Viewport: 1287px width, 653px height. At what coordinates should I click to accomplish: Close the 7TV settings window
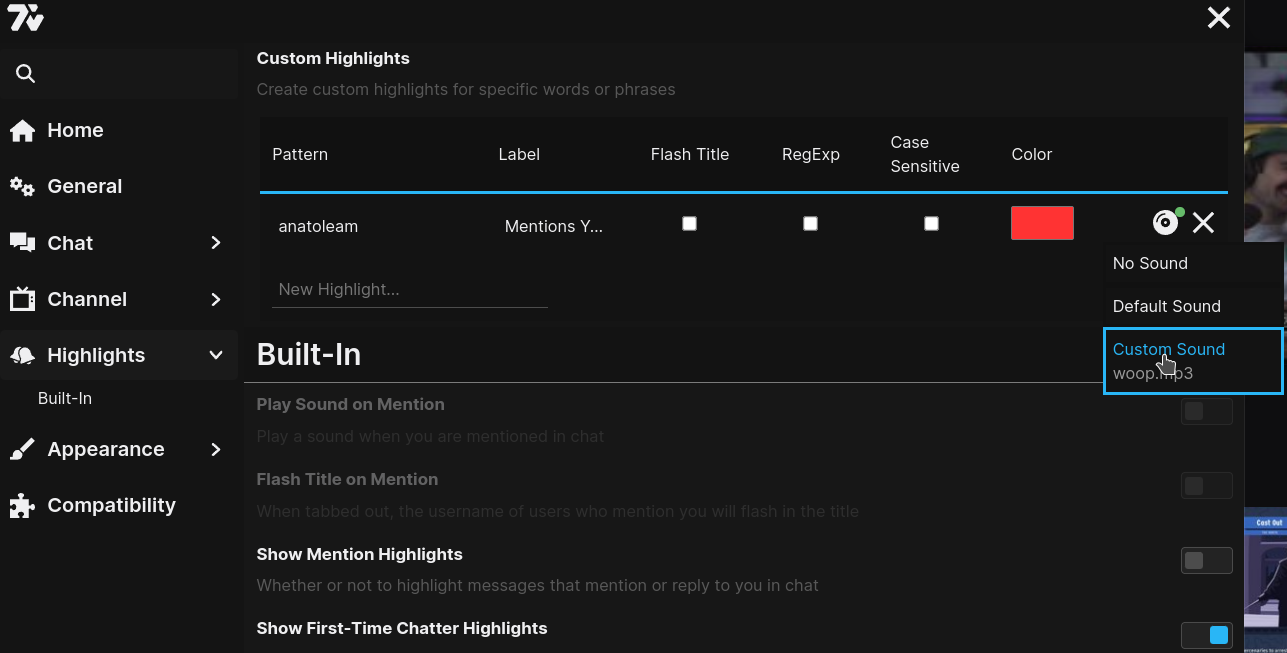(x=1218, y=17)
